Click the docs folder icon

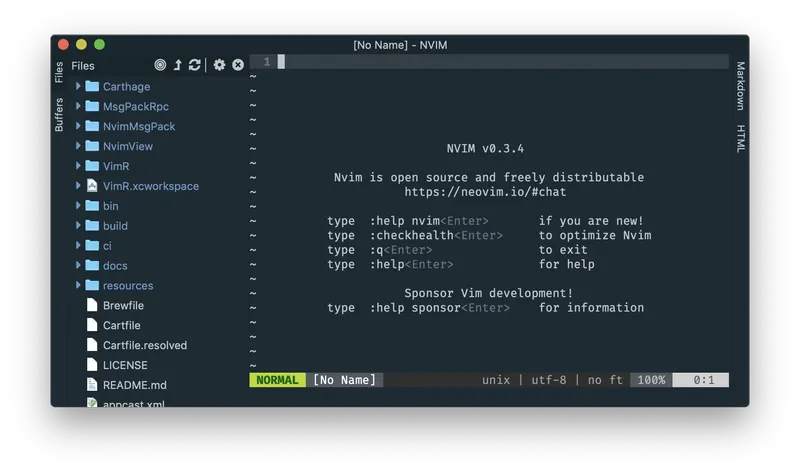(92, 265)
